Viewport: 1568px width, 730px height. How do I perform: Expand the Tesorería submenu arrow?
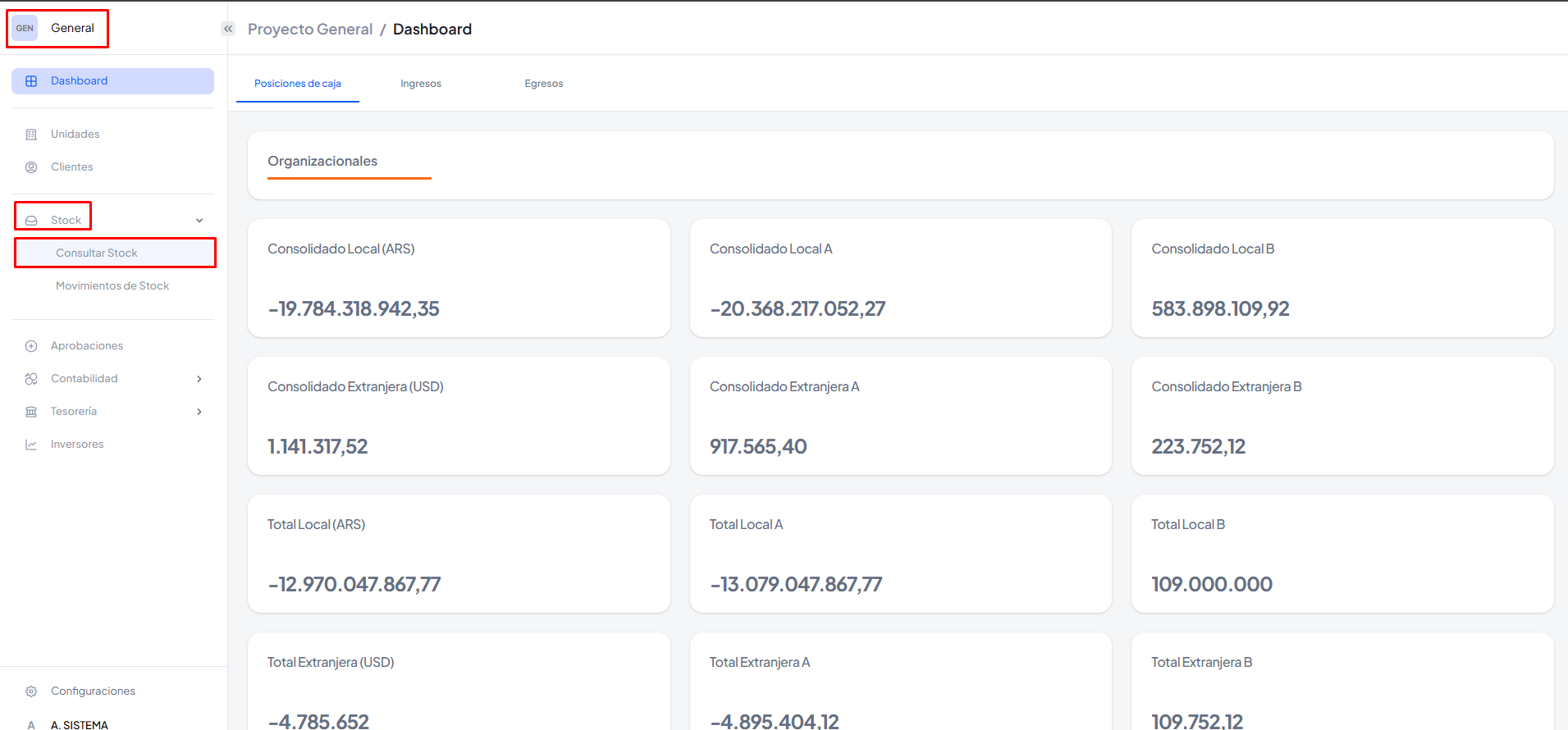click(199, 412)
